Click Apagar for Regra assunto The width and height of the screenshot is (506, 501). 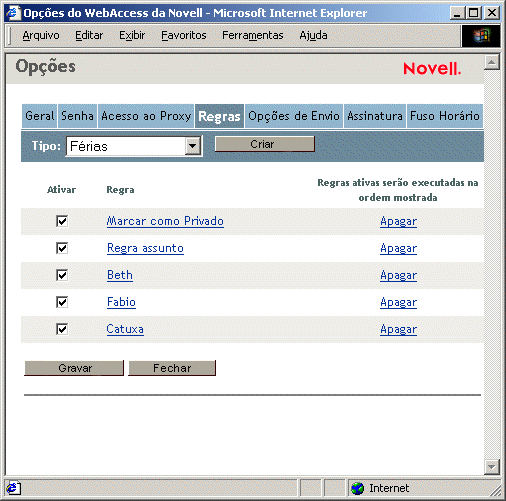click(398, 249)
